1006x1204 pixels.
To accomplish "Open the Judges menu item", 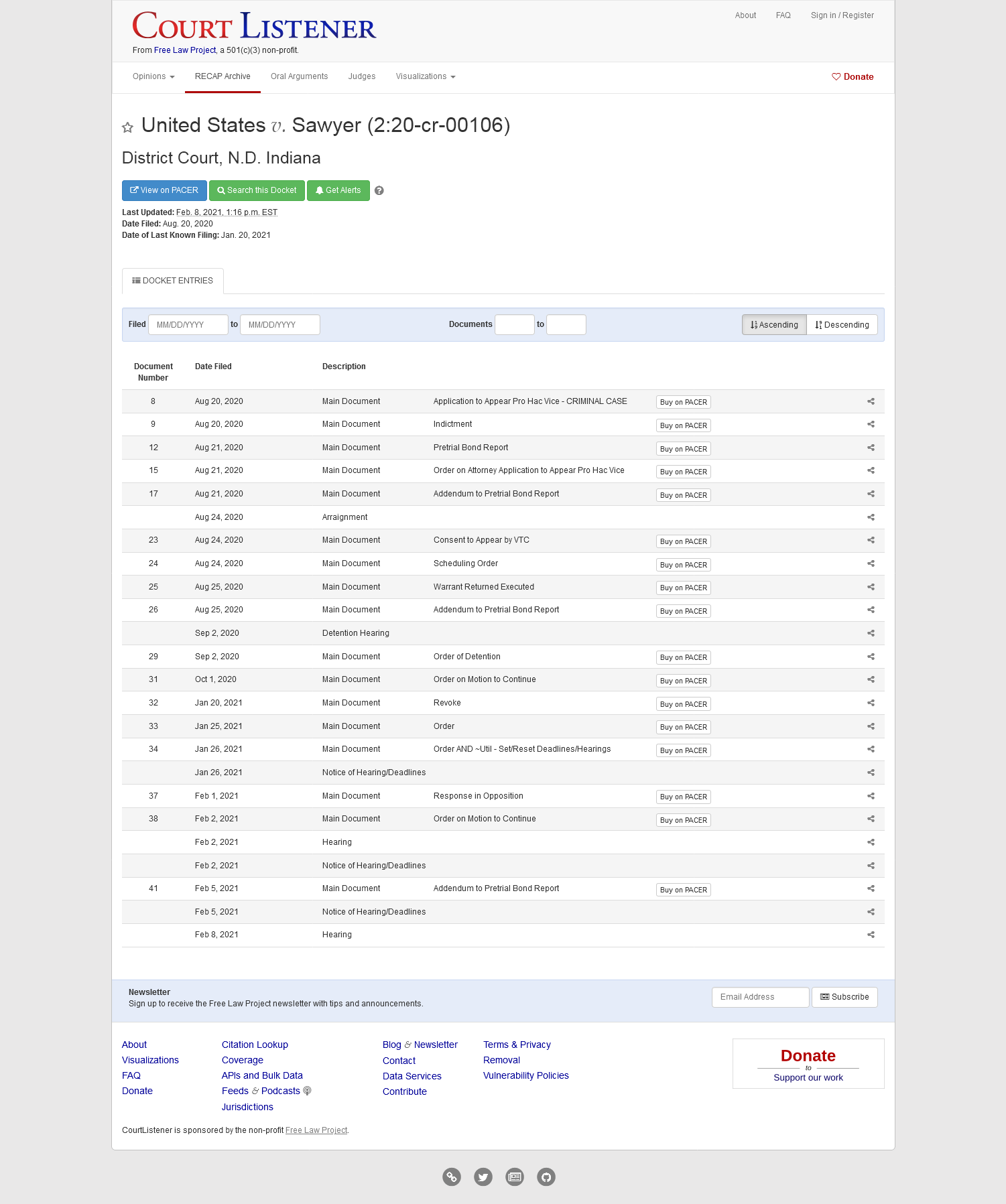I will click(362, 76).
